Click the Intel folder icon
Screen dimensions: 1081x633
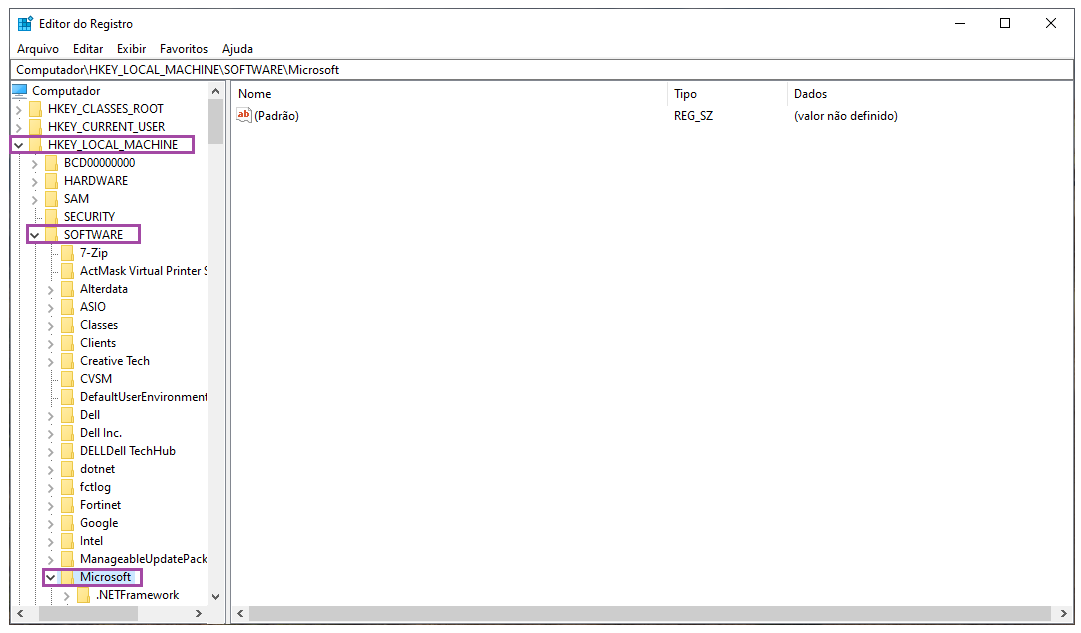(67, 541)
